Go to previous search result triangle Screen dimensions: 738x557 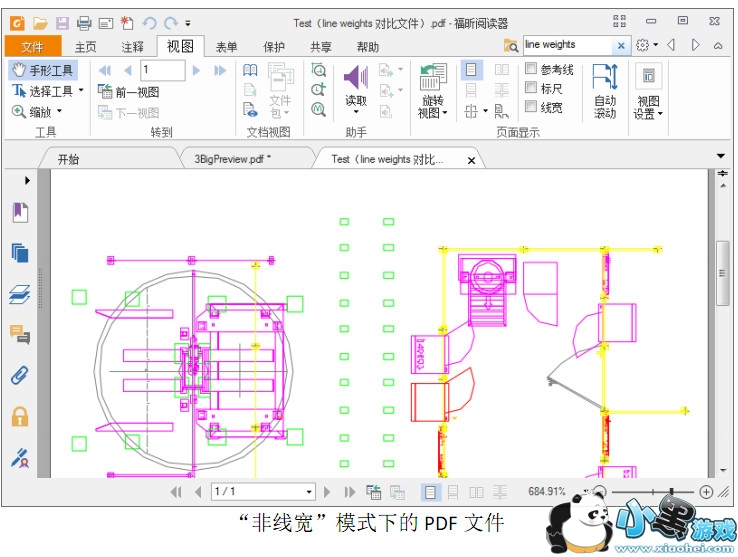671,45
